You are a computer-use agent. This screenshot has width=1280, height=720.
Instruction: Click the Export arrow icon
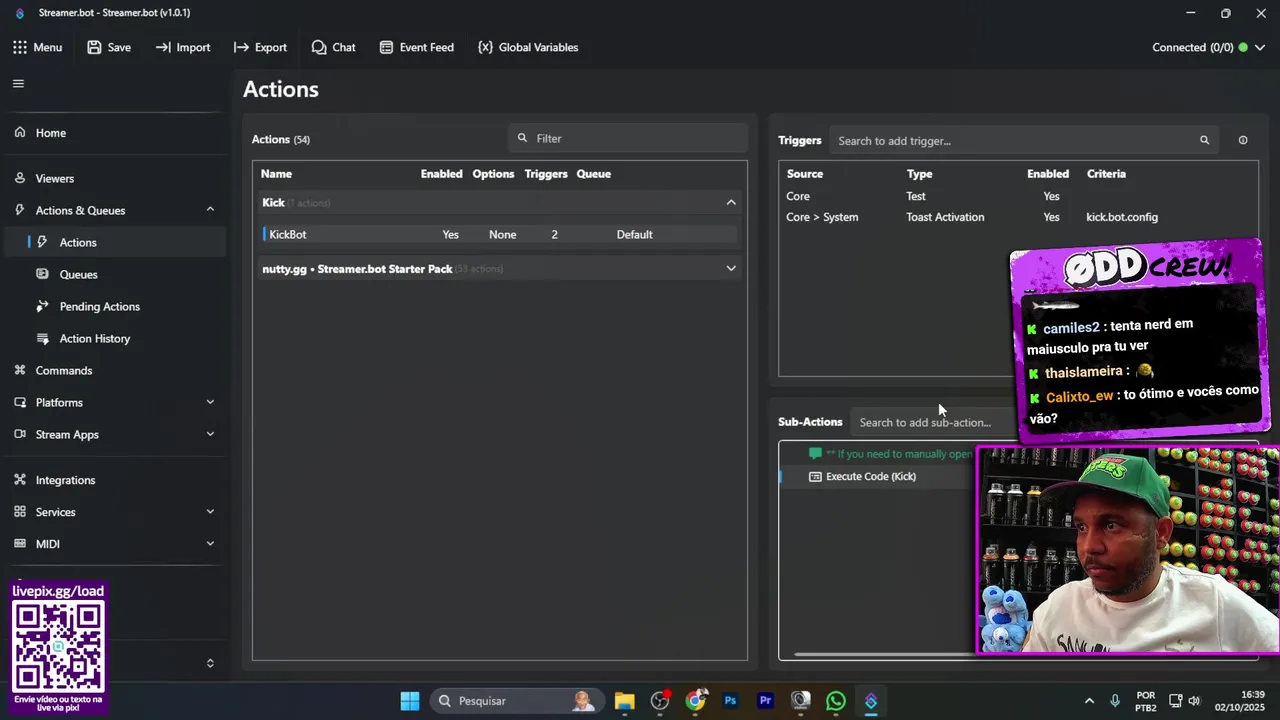pos(241,47)
